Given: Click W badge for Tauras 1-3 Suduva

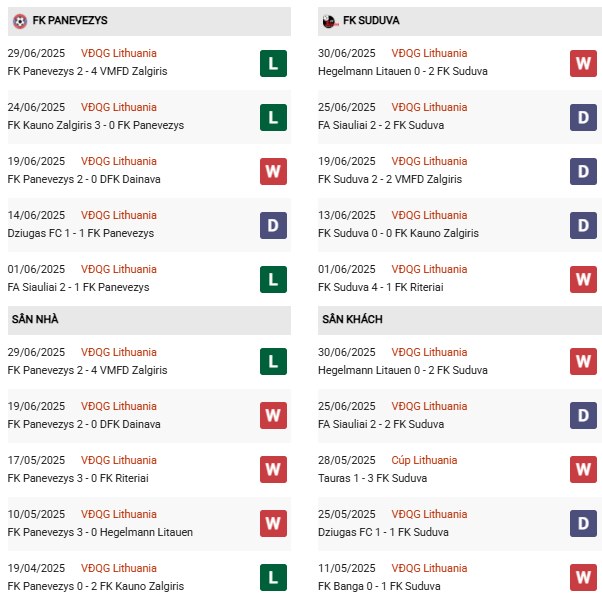Looking at the screenshot, I should [584, 471].
